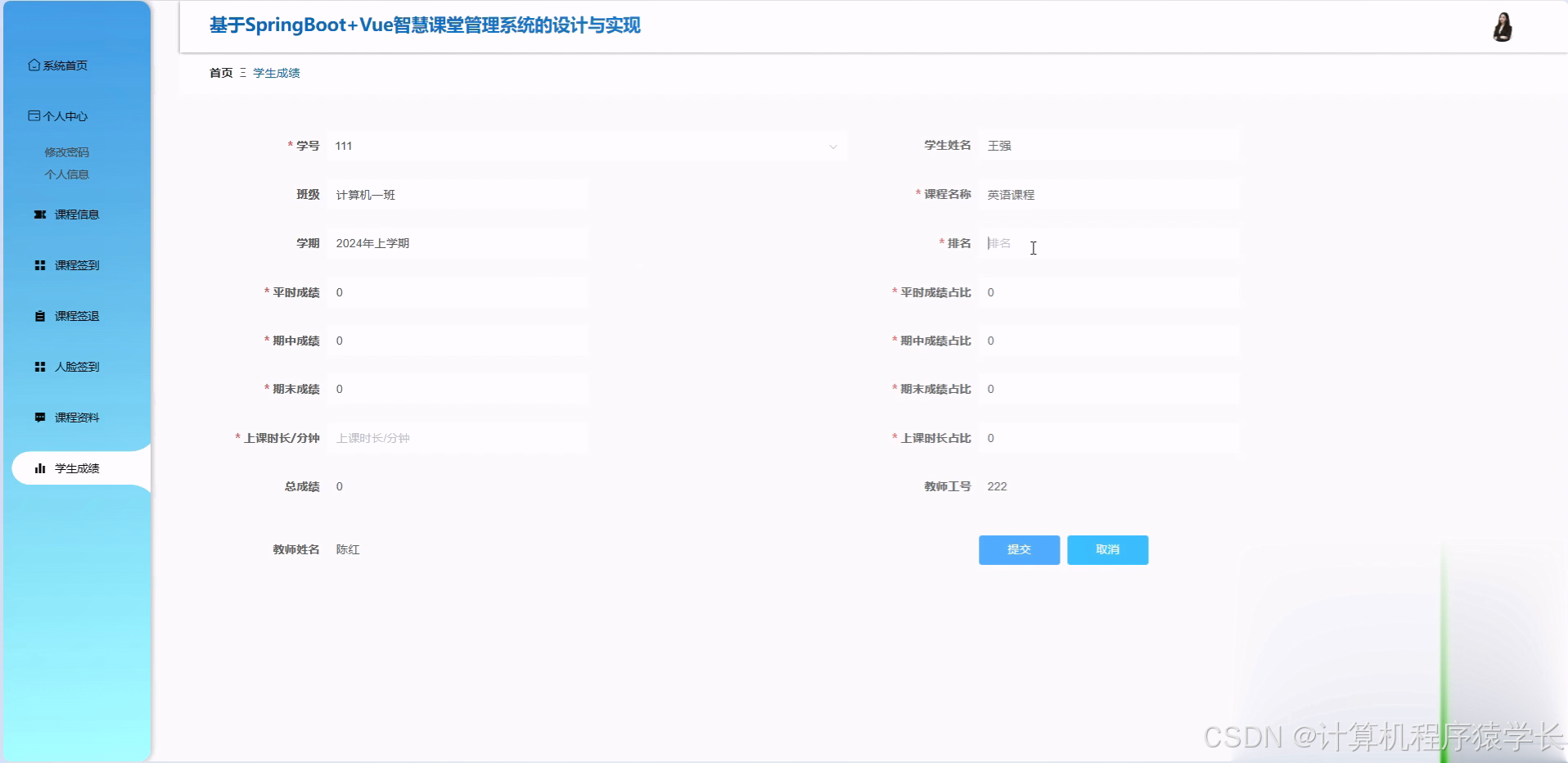Open the user avatar in top right corner
Image resolution: width=1568 pixels, height=763 pixels.
(1503, 26)
